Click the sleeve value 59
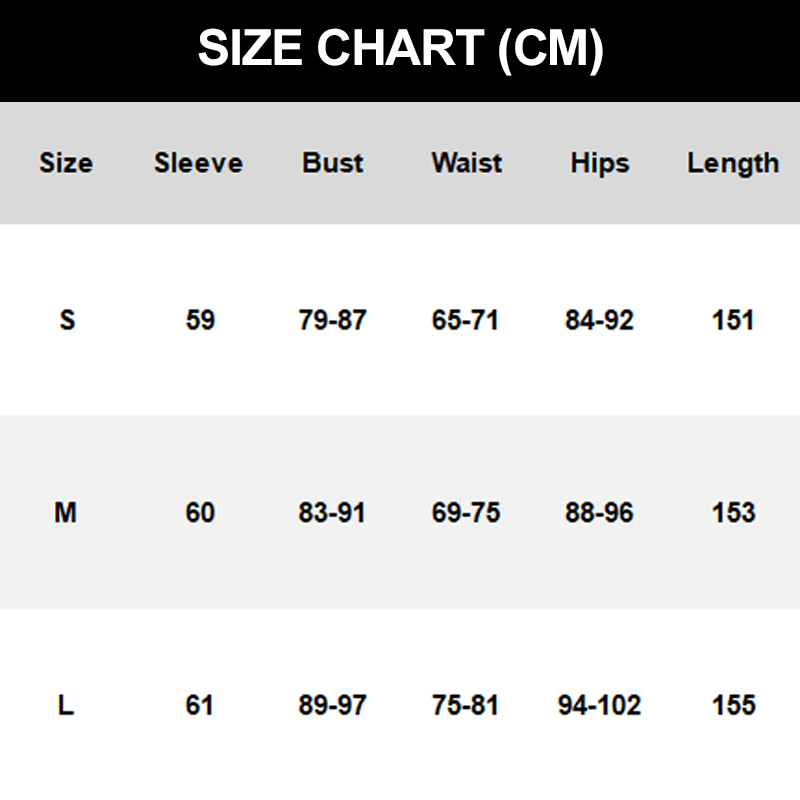The width and height of the screenshot is (800, 800). point(200,320)
